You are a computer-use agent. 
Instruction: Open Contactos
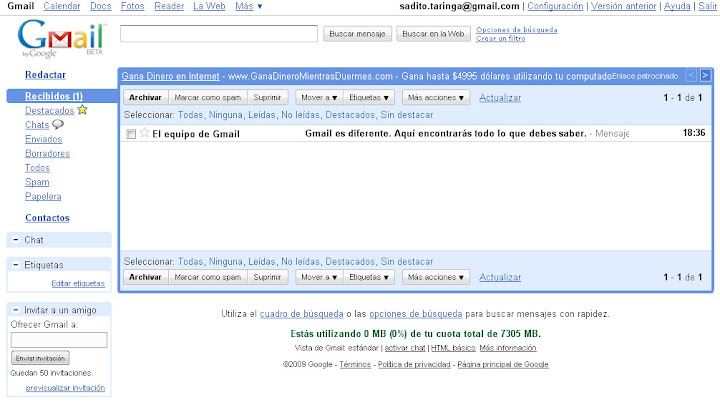47,218
